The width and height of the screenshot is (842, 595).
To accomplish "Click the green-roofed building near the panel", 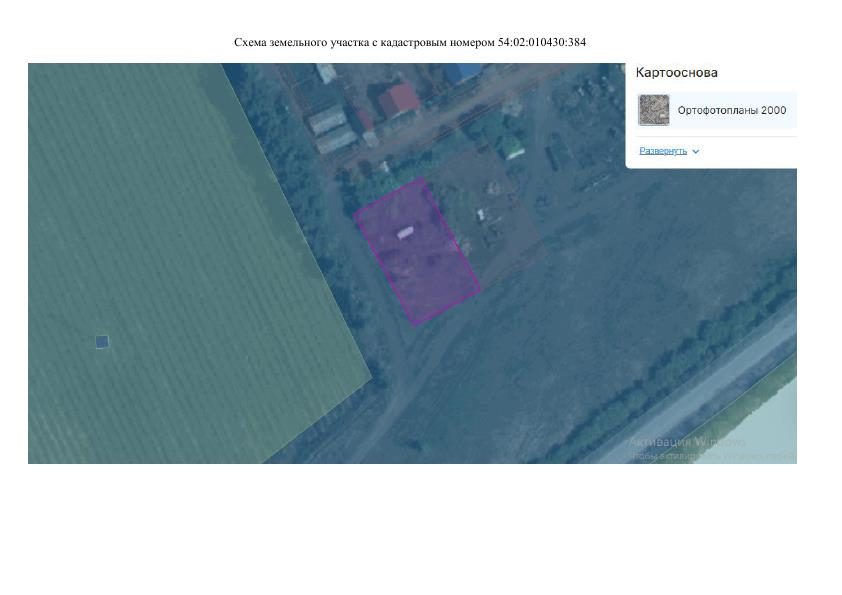I will (512, 147).
